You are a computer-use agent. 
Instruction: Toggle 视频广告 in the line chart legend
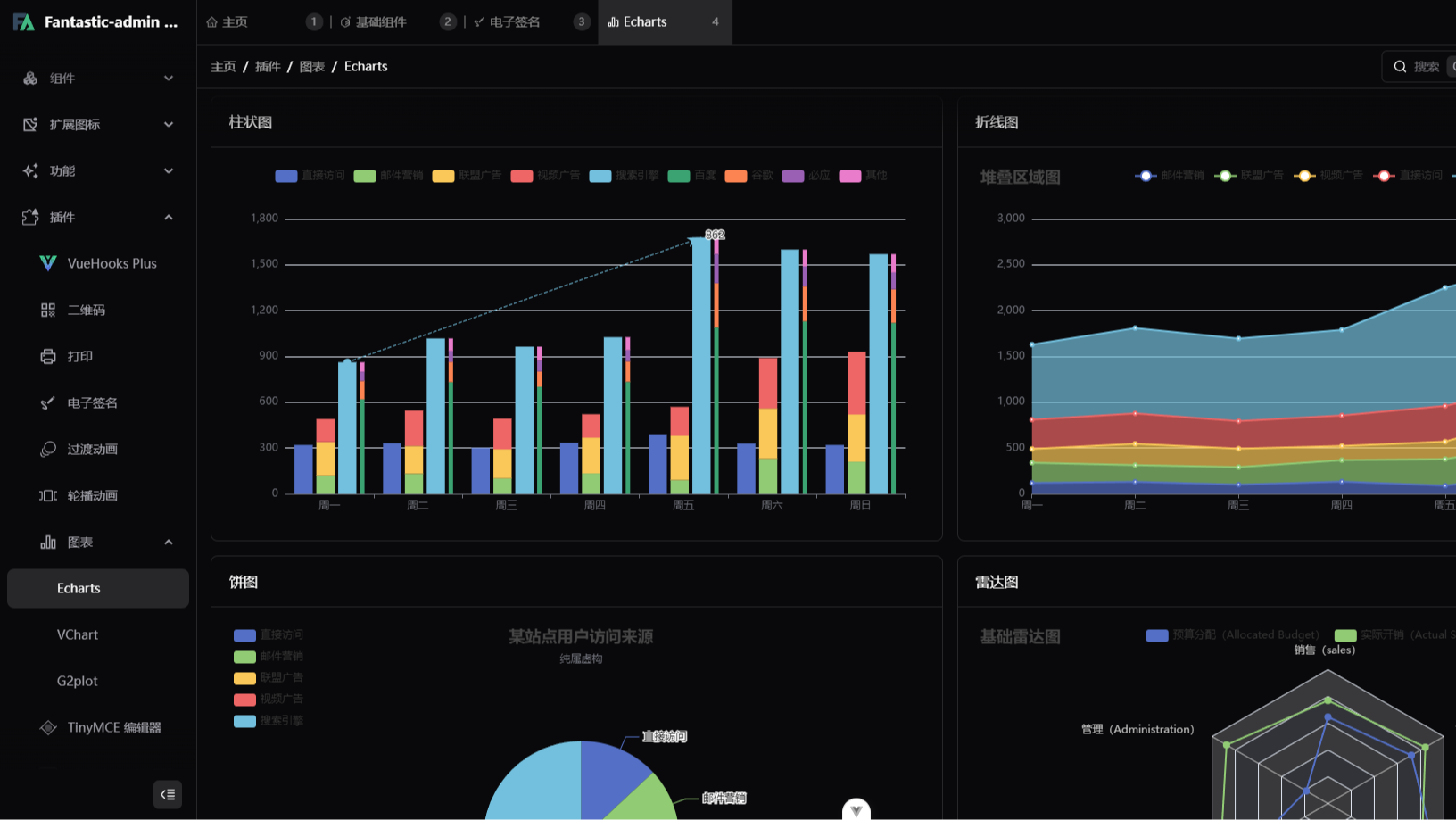[1328, 176]
